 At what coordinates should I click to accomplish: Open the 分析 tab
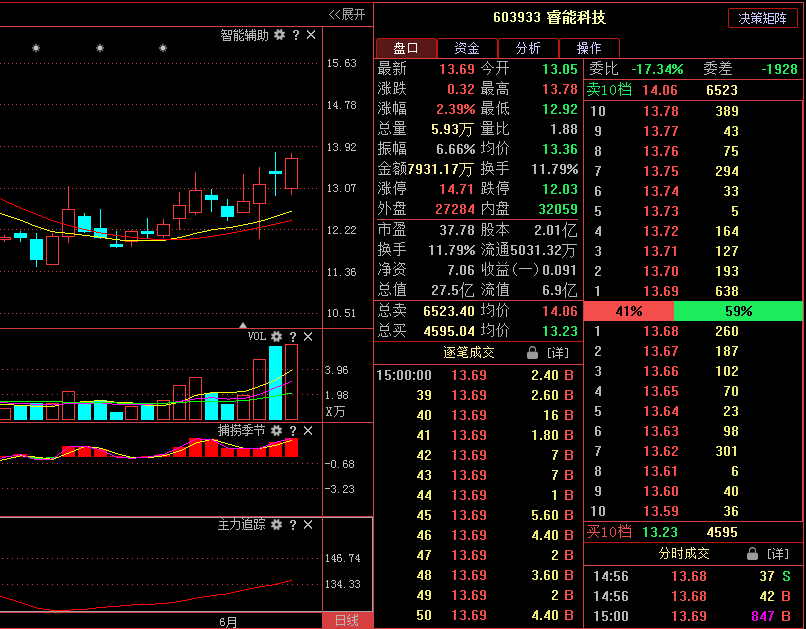click(528, 47)
